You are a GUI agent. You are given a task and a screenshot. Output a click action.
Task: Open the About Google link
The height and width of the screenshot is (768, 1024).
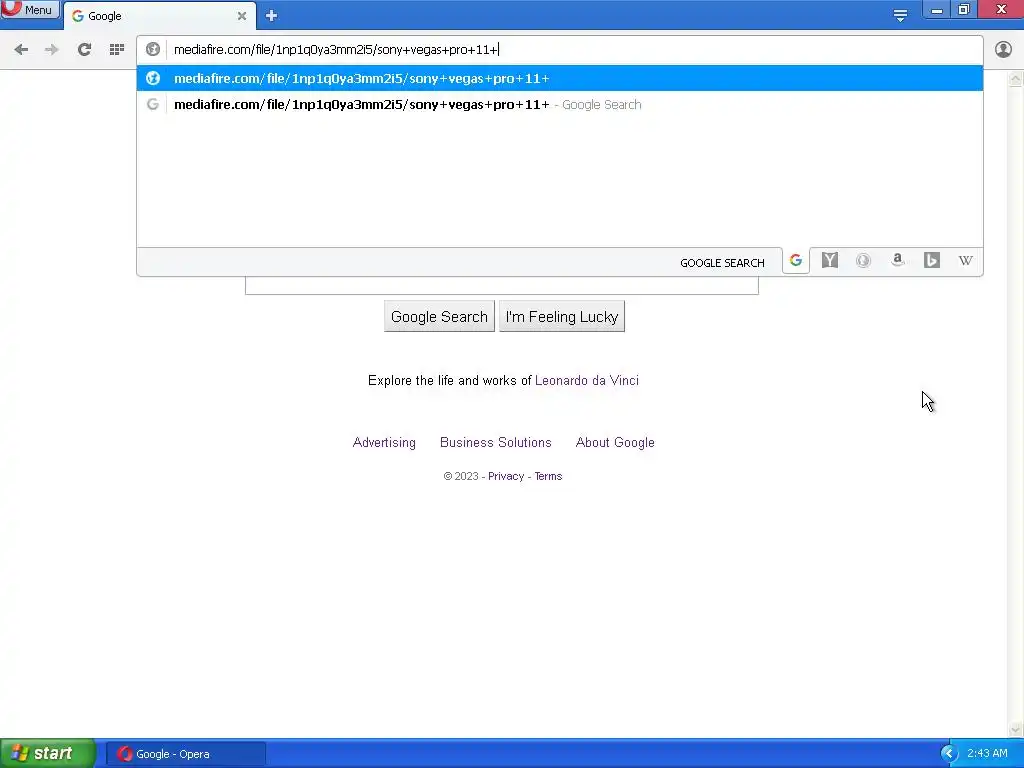[x=615, y=443]
